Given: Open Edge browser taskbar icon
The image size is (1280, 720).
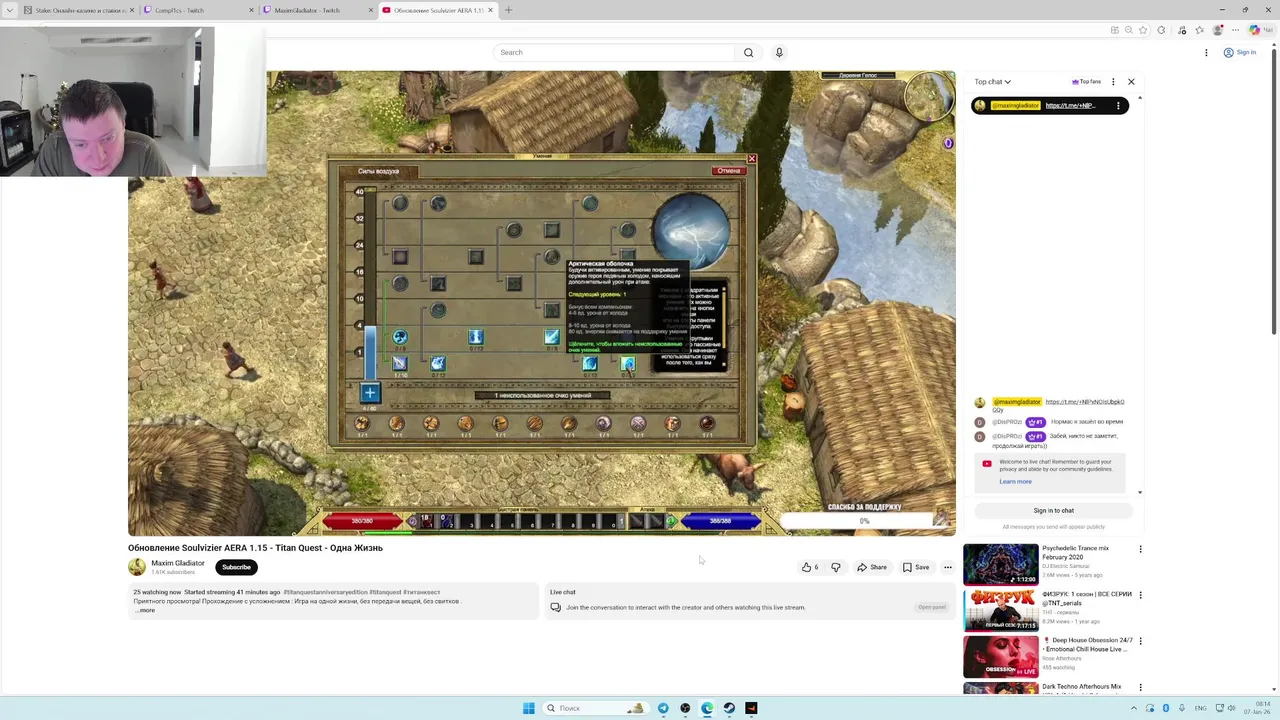Looking at the screenshot, I should pos(707,708).
